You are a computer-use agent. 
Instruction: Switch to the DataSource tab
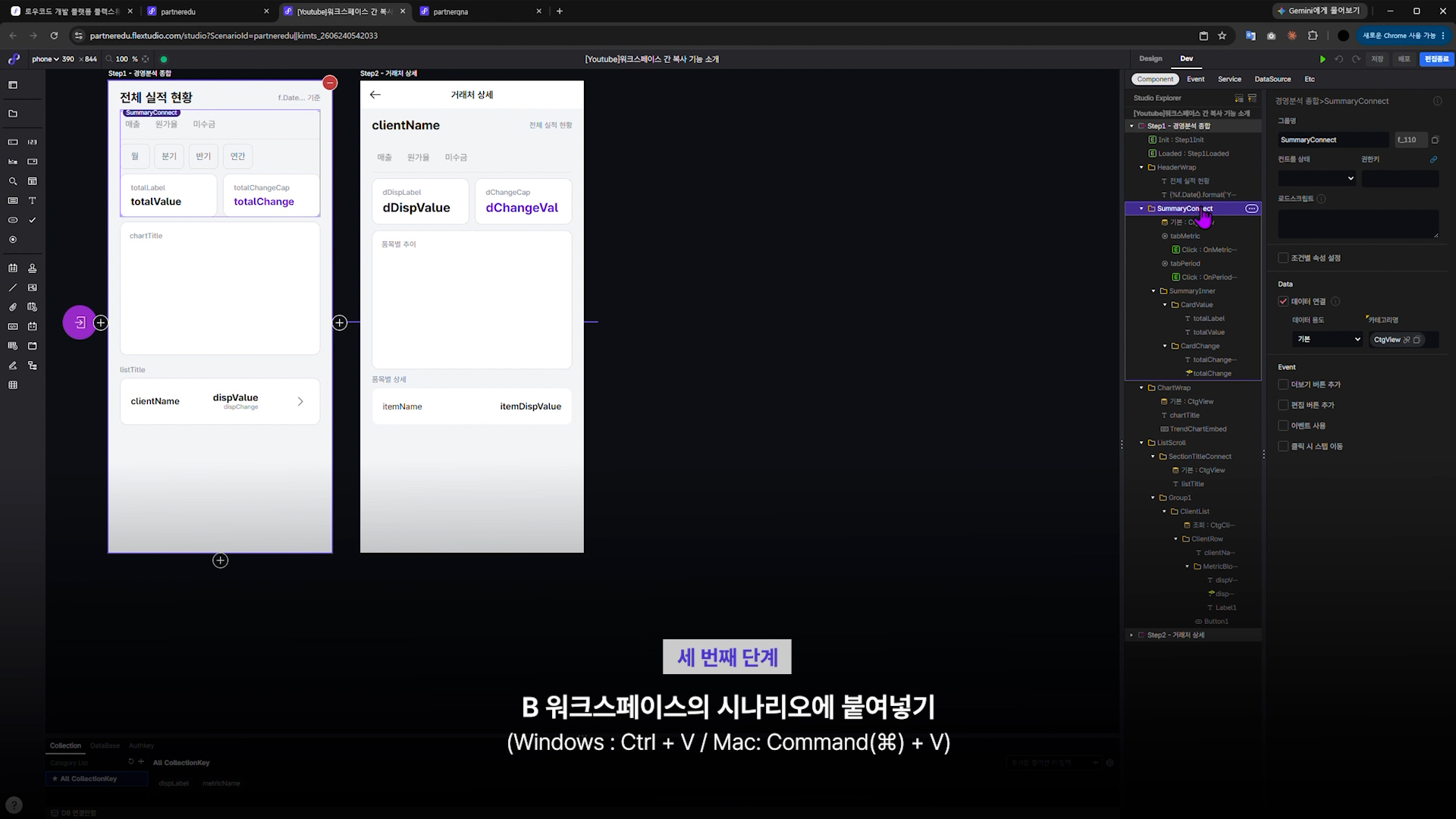coord(1272,79)
